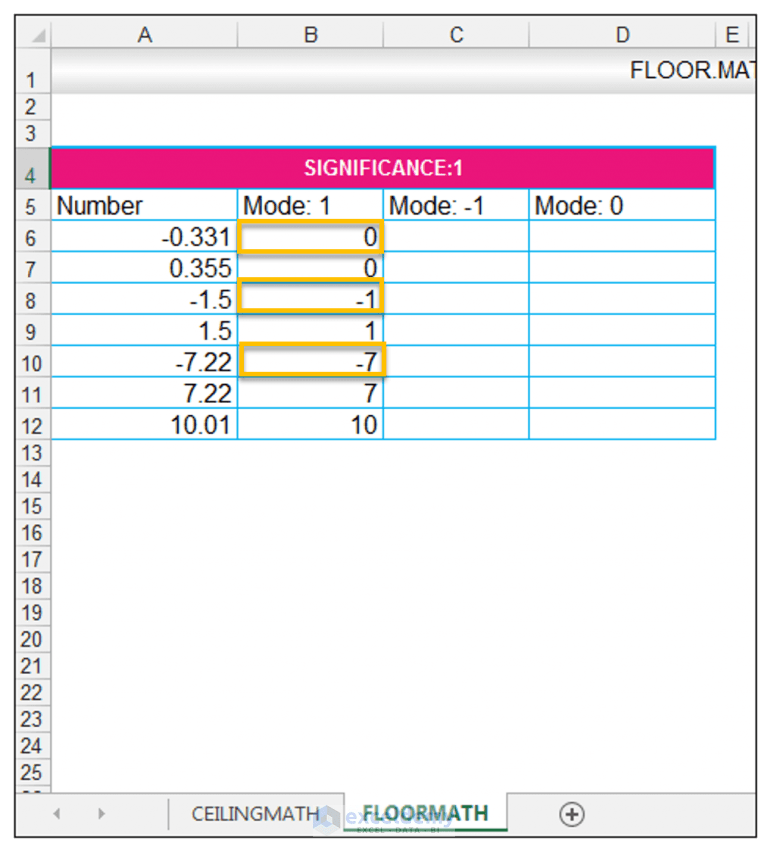The width and height of the screenshot is (768, 852).
Task: Select column B header
Action: (310, 35)
